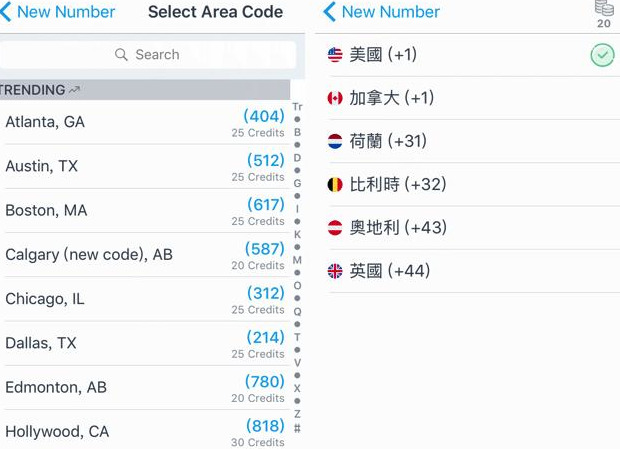Click the United States flag icon
Screen dimensions: 620x449
tap(335, 55)
